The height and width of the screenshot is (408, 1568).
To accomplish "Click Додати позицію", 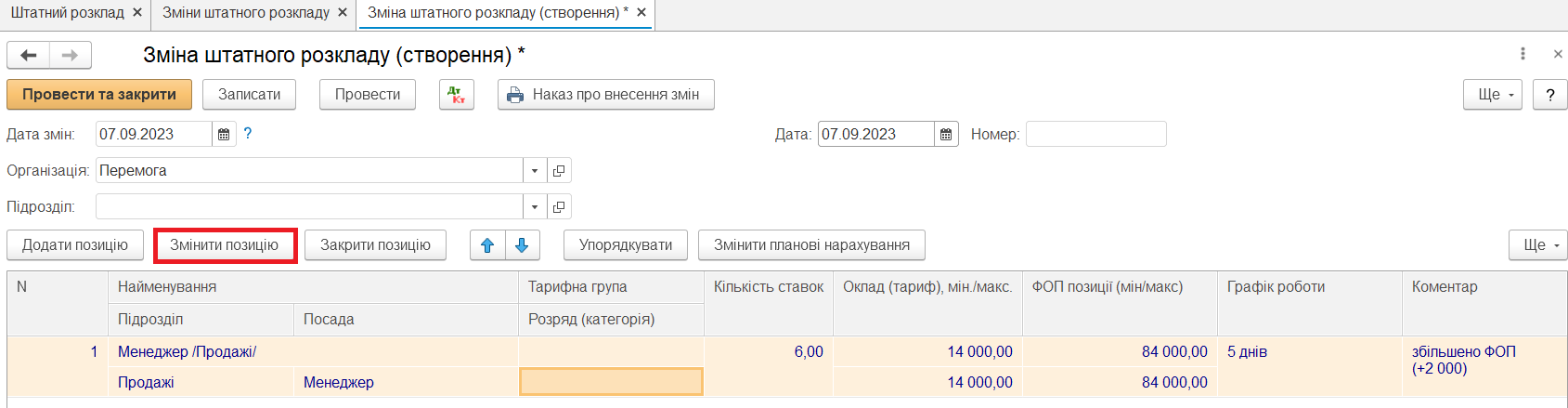I will (x=75, y=245).
